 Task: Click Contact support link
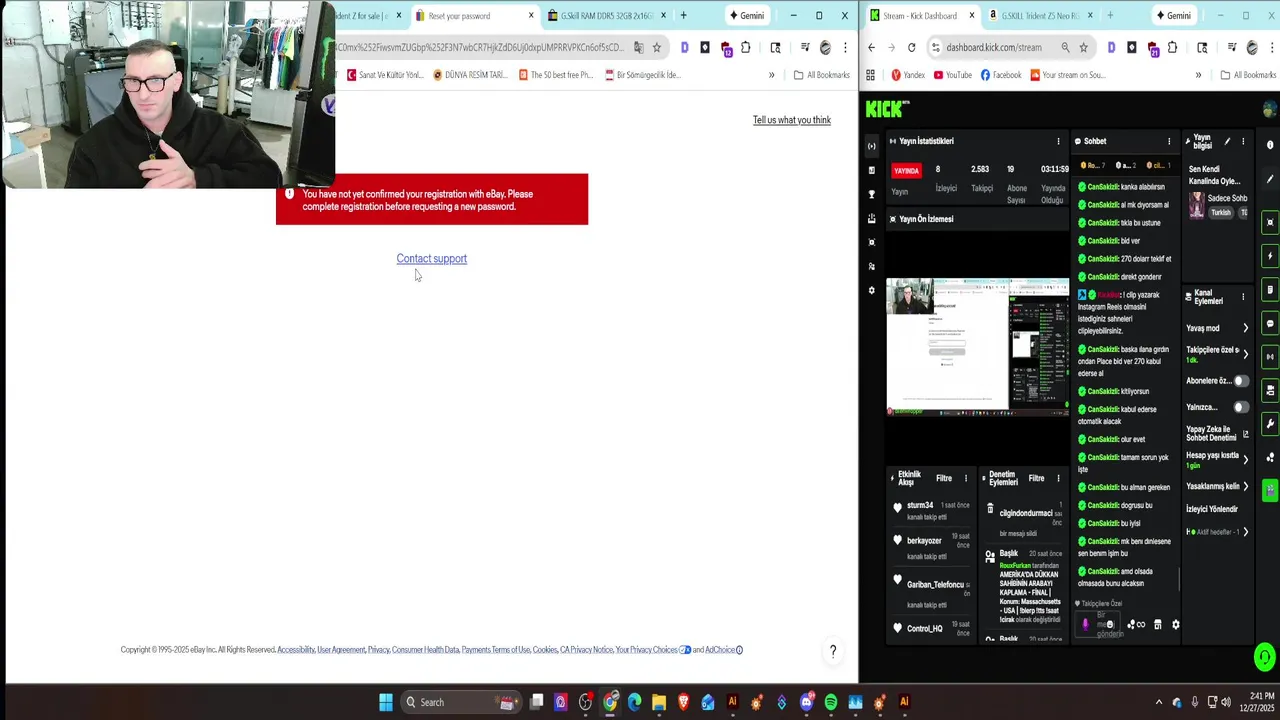[x=431, y=259]
